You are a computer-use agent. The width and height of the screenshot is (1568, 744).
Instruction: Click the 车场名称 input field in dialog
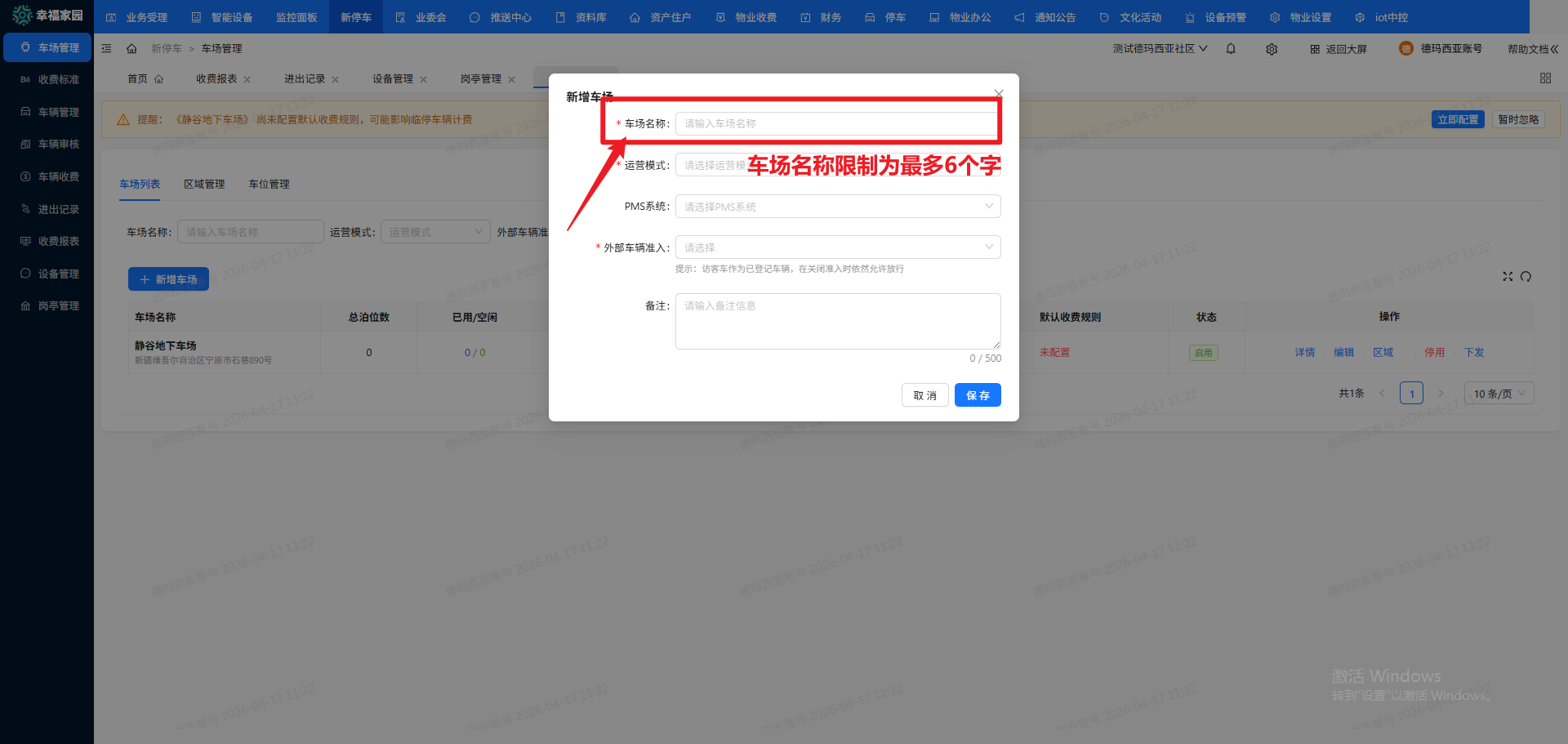(x=837, y=124)
